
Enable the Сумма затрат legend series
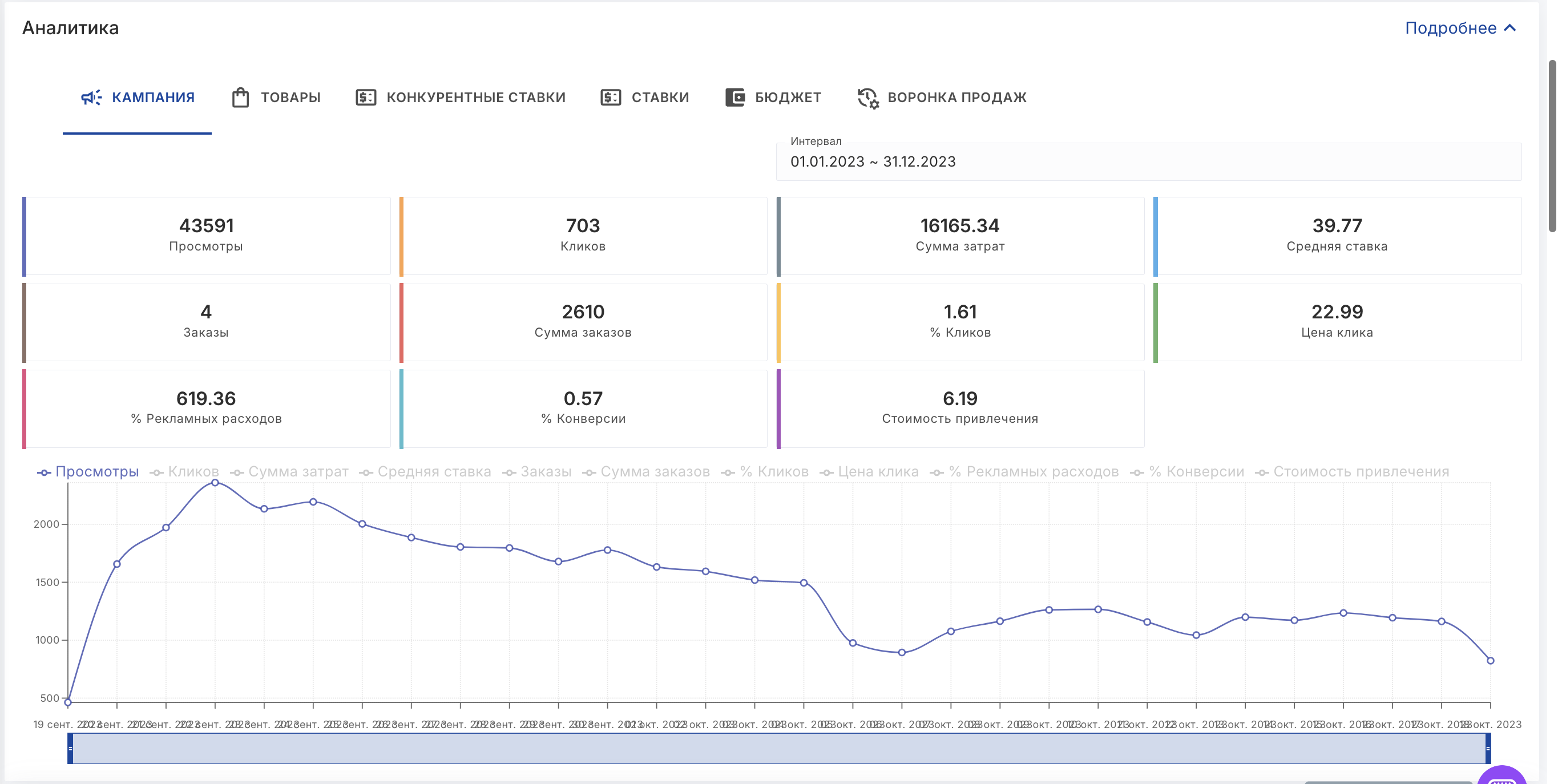[x=289, y=472]
